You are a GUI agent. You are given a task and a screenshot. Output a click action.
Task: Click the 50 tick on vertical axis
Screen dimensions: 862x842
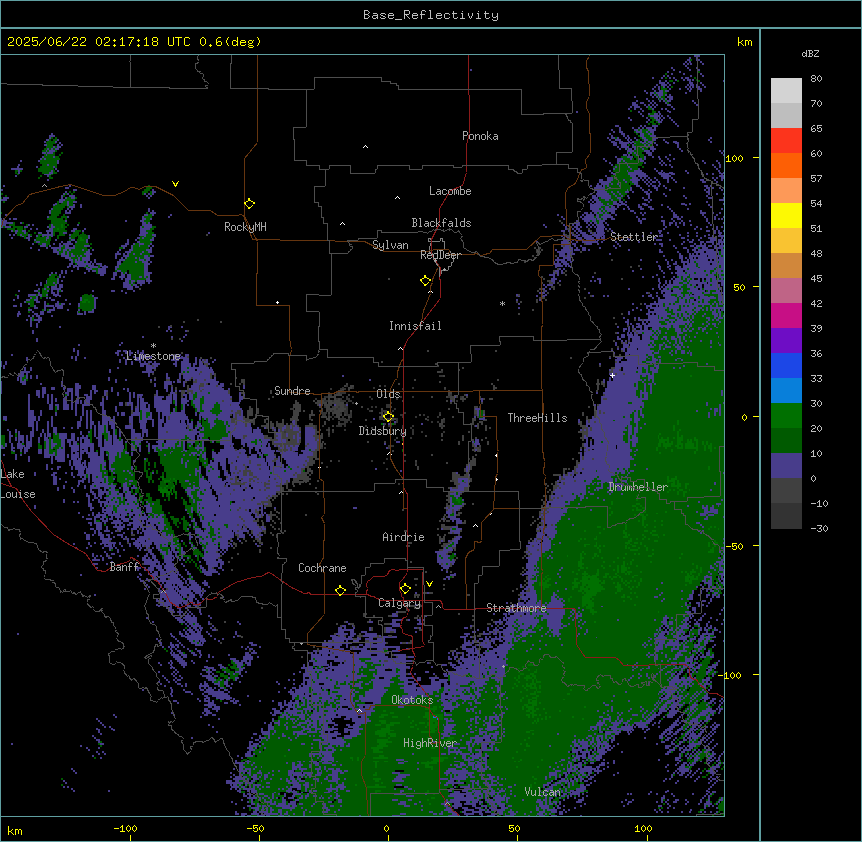(x=739, y=287)
